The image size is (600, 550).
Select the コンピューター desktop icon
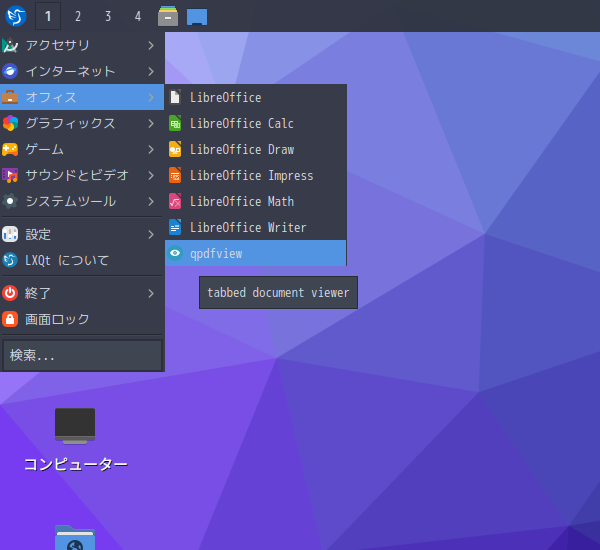coord(75,440)
